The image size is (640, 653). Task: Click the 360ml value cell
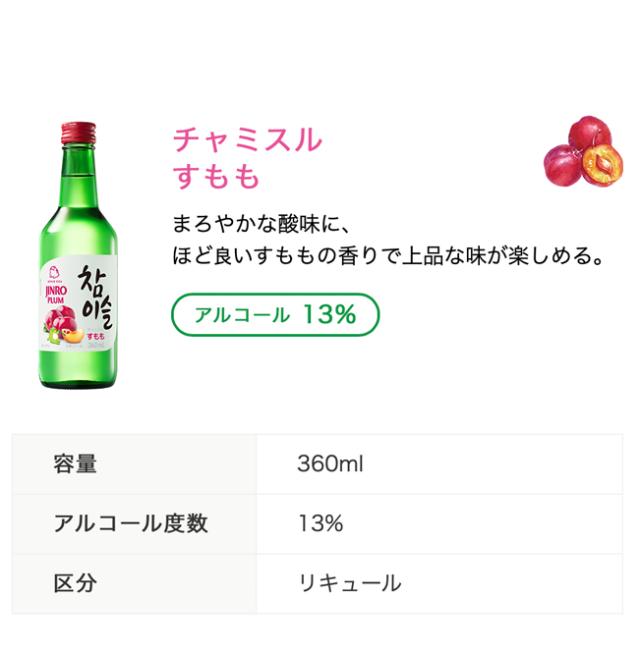pos(330,464)
